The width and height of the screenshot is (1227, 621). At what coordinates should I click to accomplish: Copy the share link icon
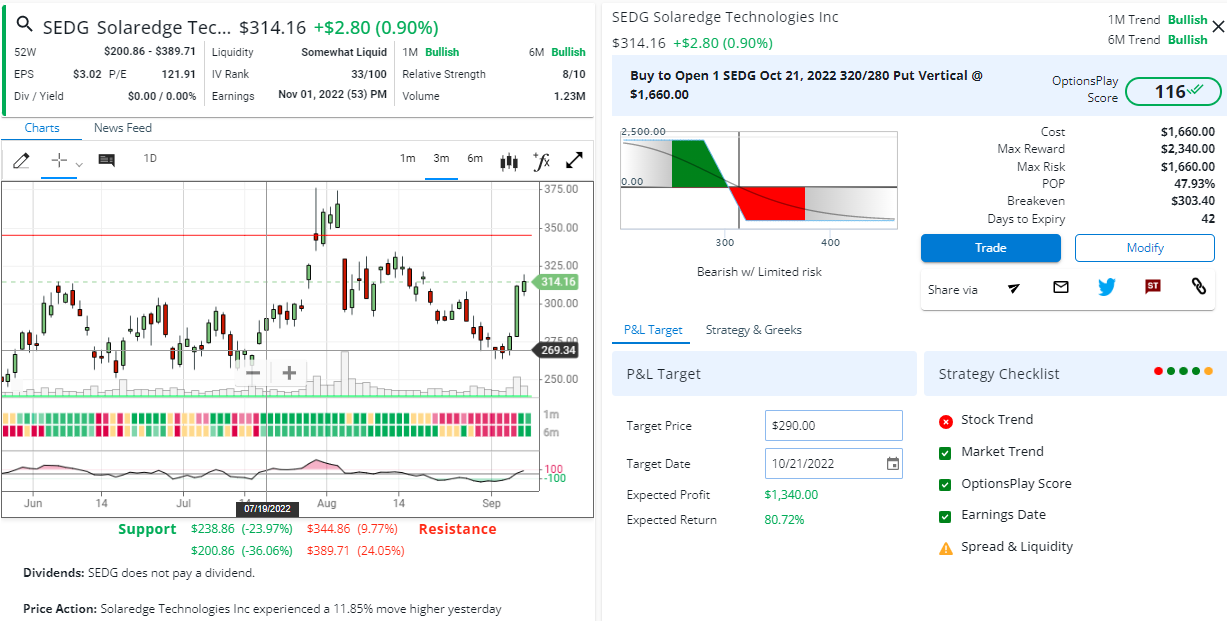[x=1199, y=287]
